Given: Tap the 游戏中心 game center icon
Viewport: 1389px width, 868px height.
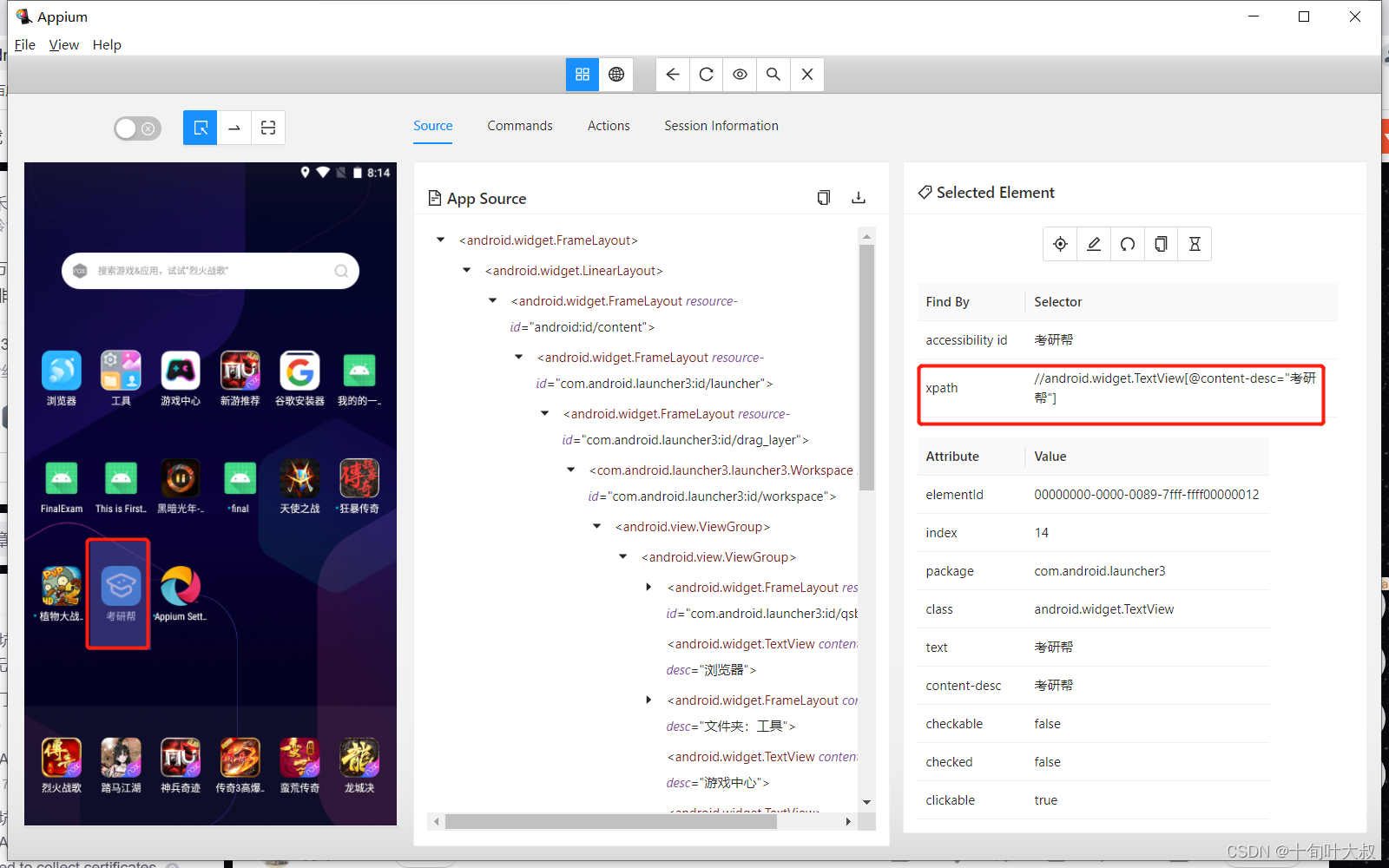Looking at the screenshot, I should (181, 378).
